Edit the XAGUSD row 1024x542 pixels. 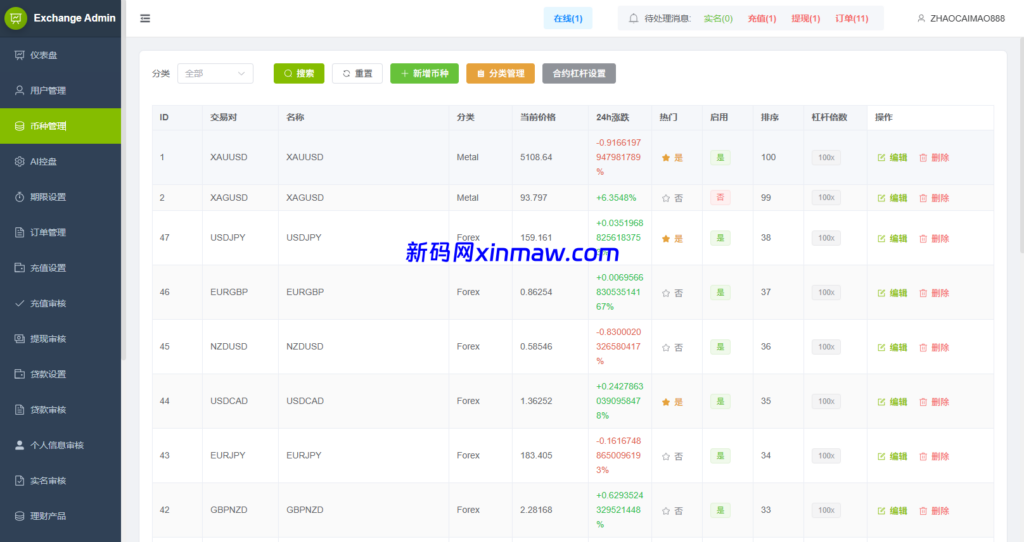click(892, 198)
